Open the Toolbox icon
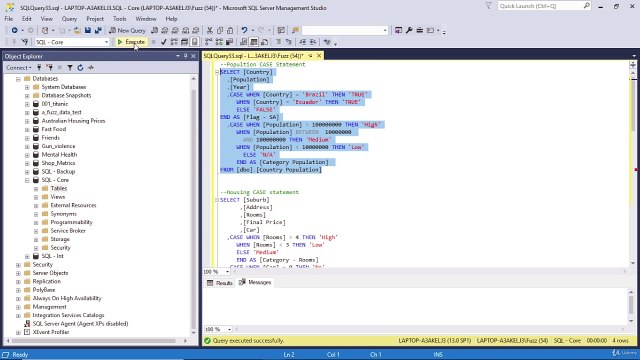This screenshot has height=360, width=640. click(x=420, y=30)
